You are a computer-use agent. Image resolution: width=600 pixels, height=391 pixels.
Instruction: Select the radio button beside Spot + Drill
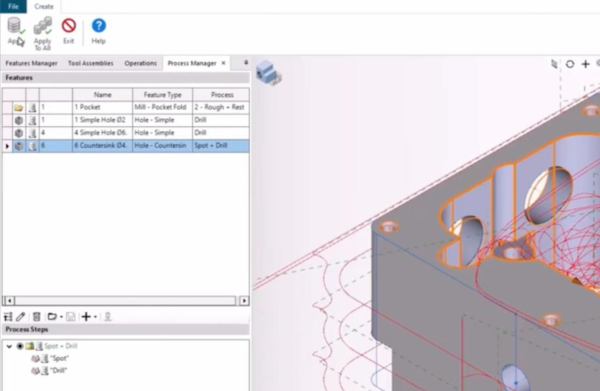point(20,346)
